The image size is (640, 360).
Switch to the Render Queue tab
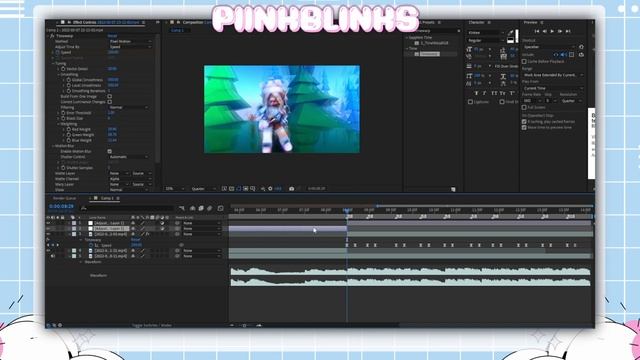[64, 198]
